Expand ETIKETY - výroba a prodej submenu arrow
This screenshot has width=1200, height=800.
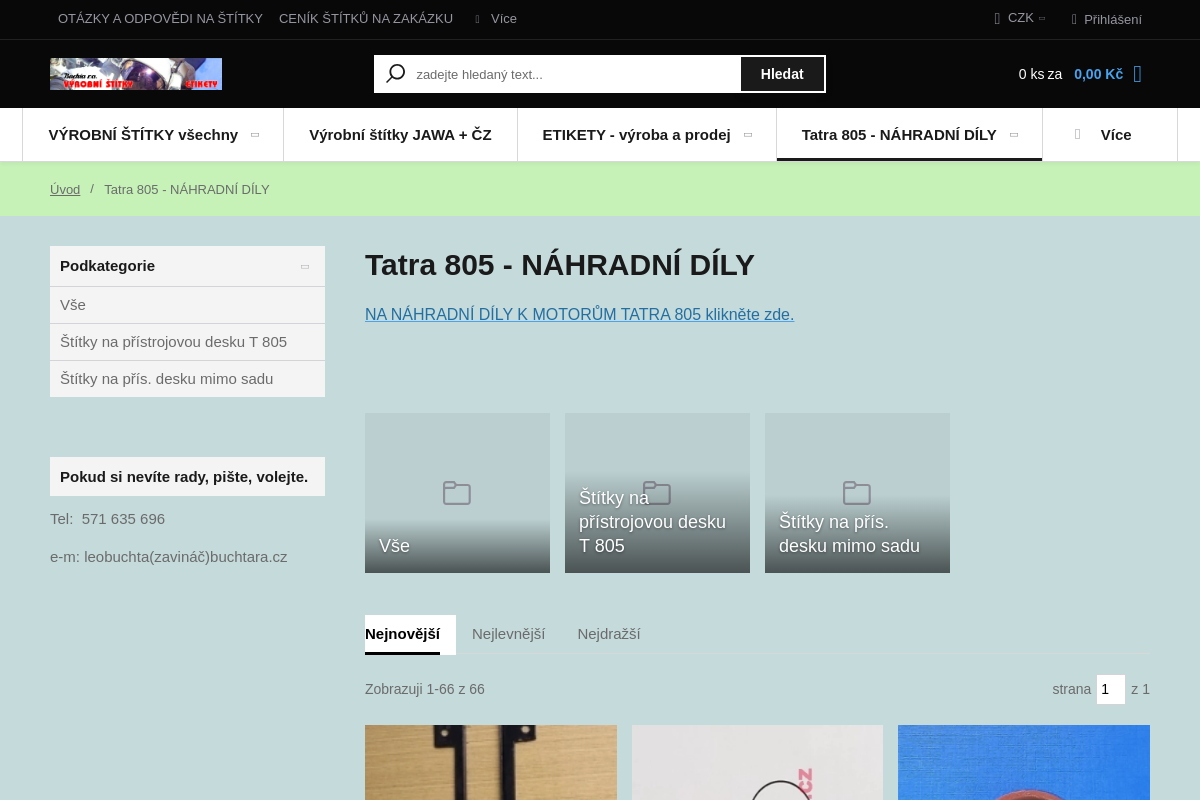tap(748, 135)
